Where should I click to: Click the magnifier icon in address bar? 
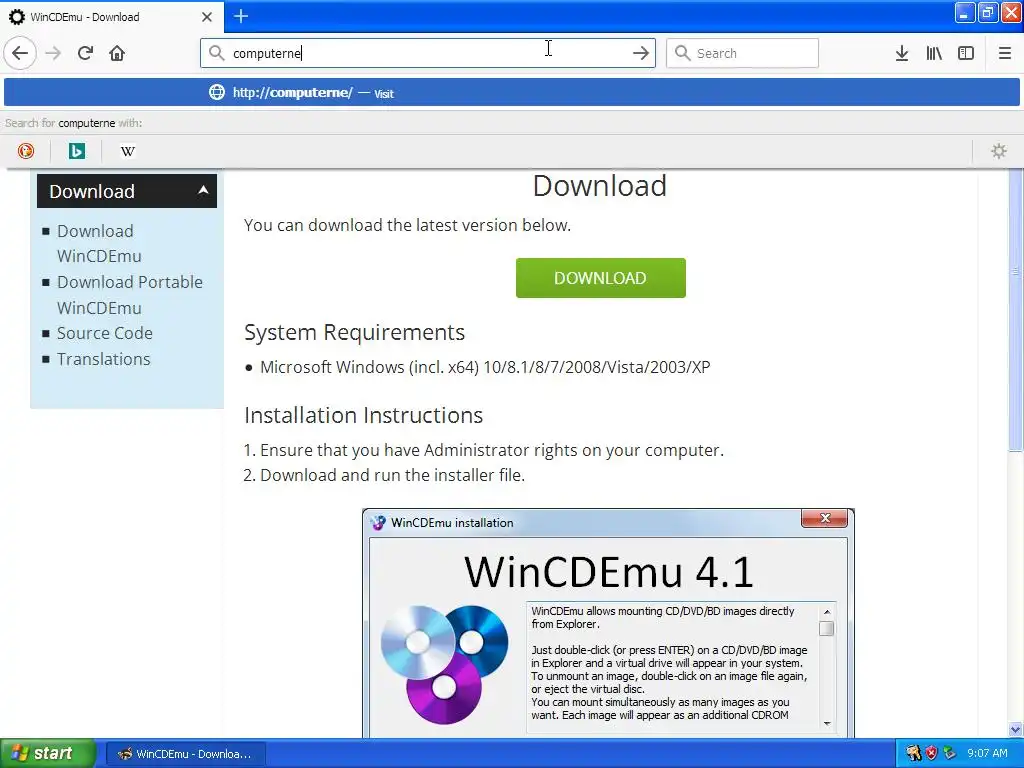216,53
